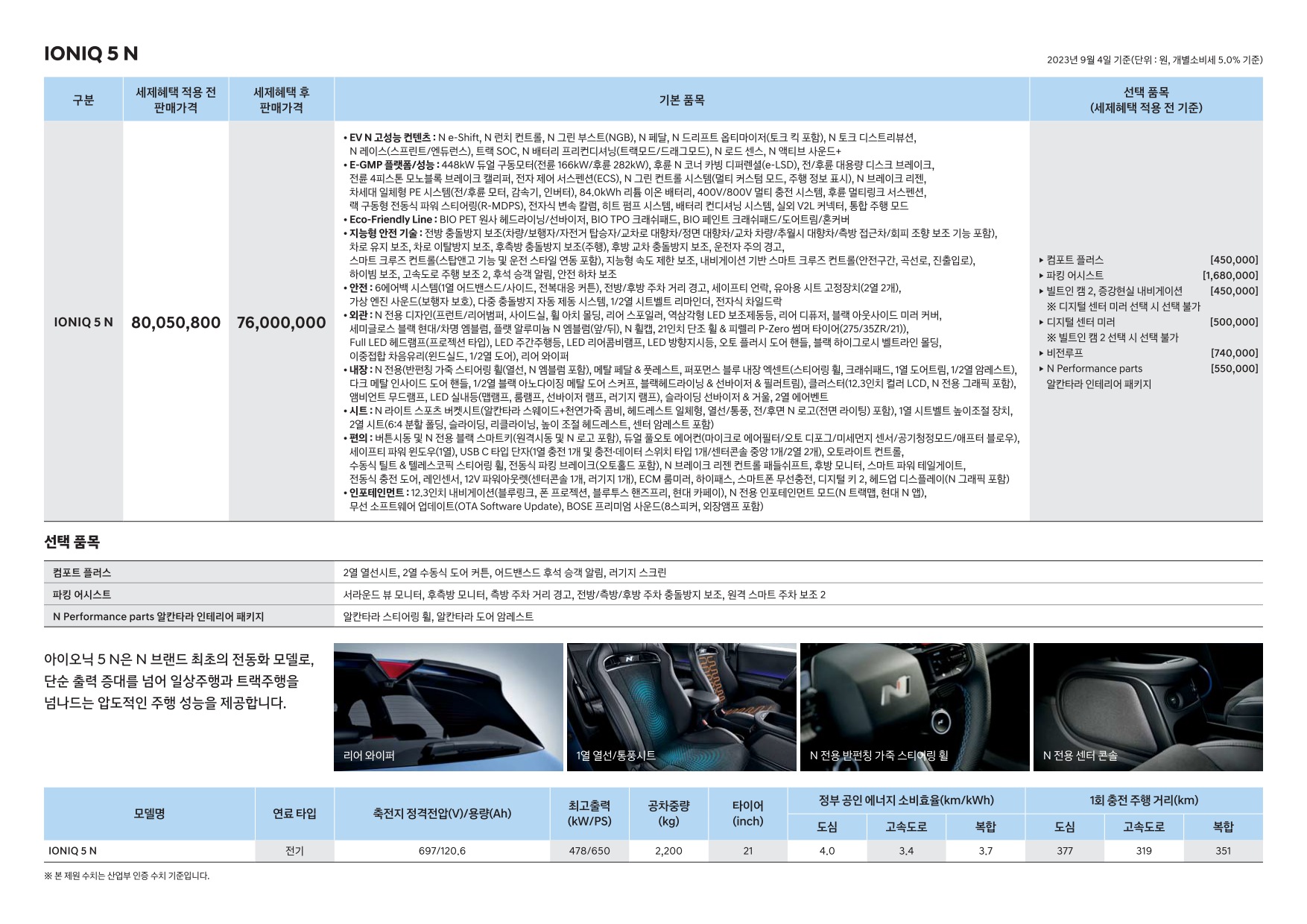Click the N 전용 센터 콘솔 image
The image size is (1307, 924).
click(1148, 706)
